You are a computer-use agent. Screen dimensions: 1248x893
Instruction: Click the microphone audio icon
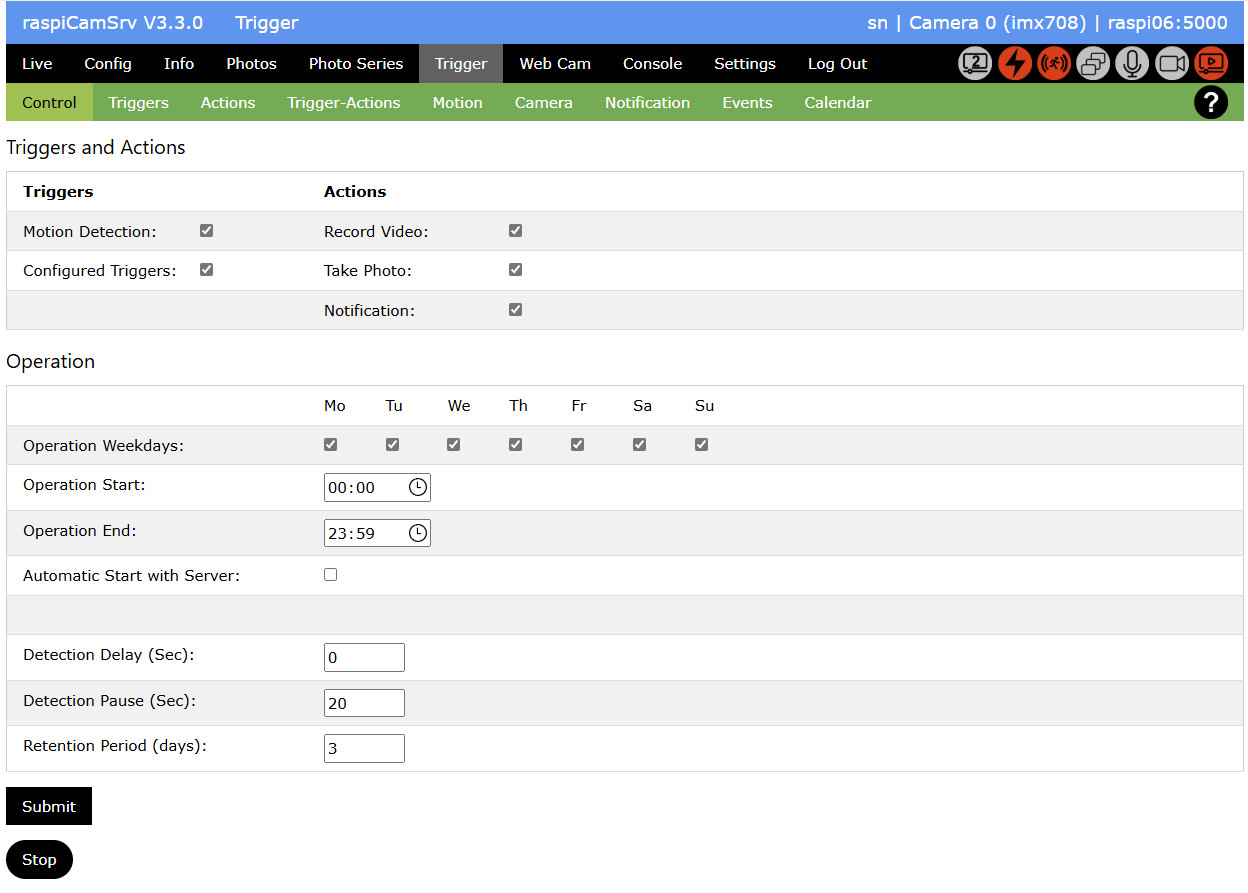[1131, 63]
